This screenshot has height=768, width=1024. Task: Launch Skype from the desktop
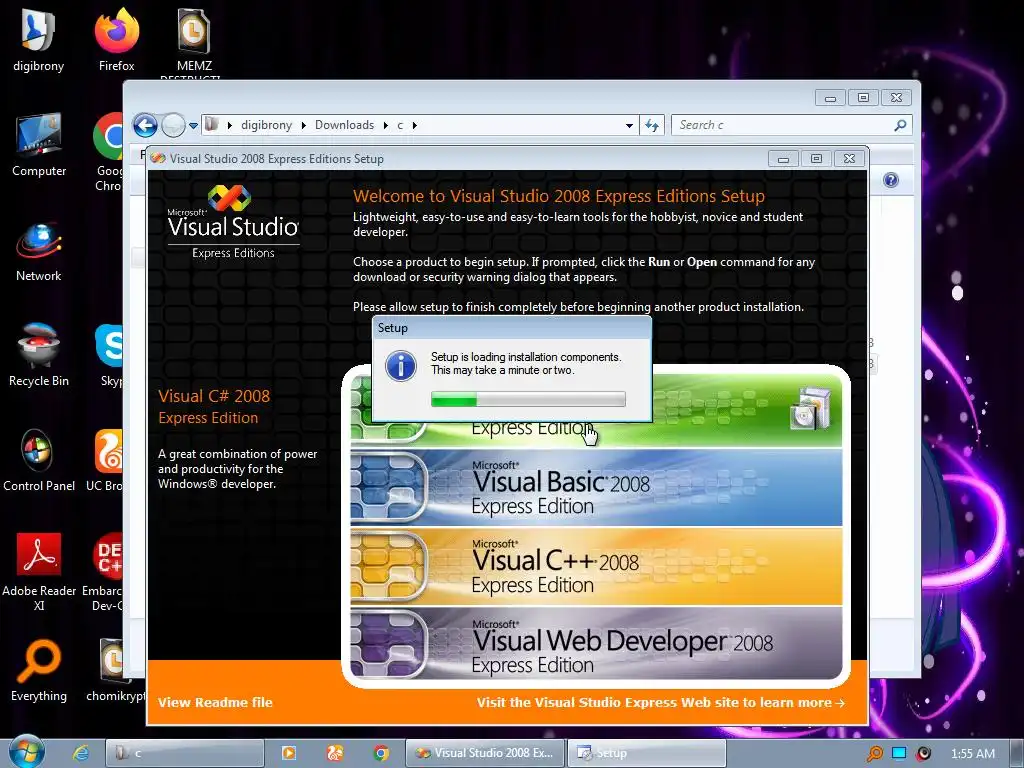click(x=110, y=355)
